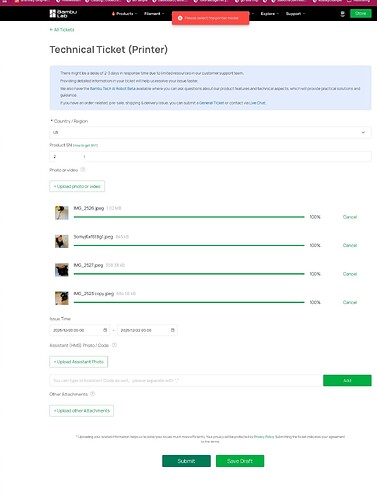Open the Support menu

coord(295,14)
